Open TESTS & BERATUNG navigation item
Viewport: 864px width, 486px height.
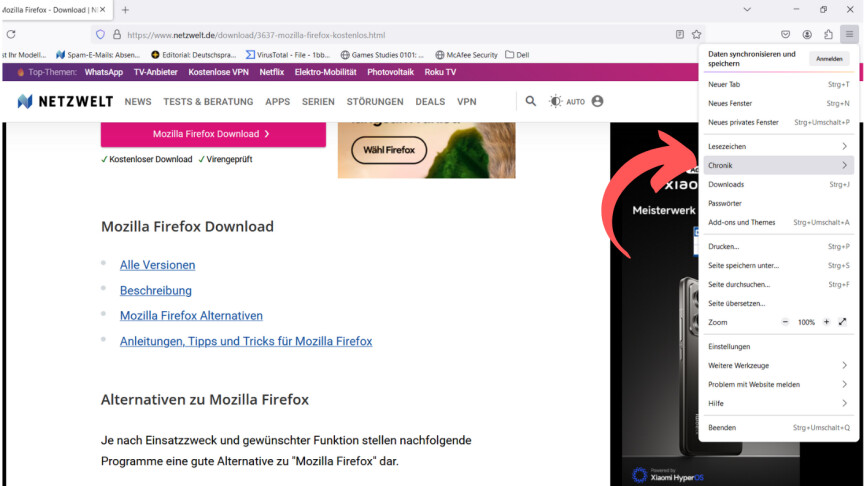coord(208,101)
